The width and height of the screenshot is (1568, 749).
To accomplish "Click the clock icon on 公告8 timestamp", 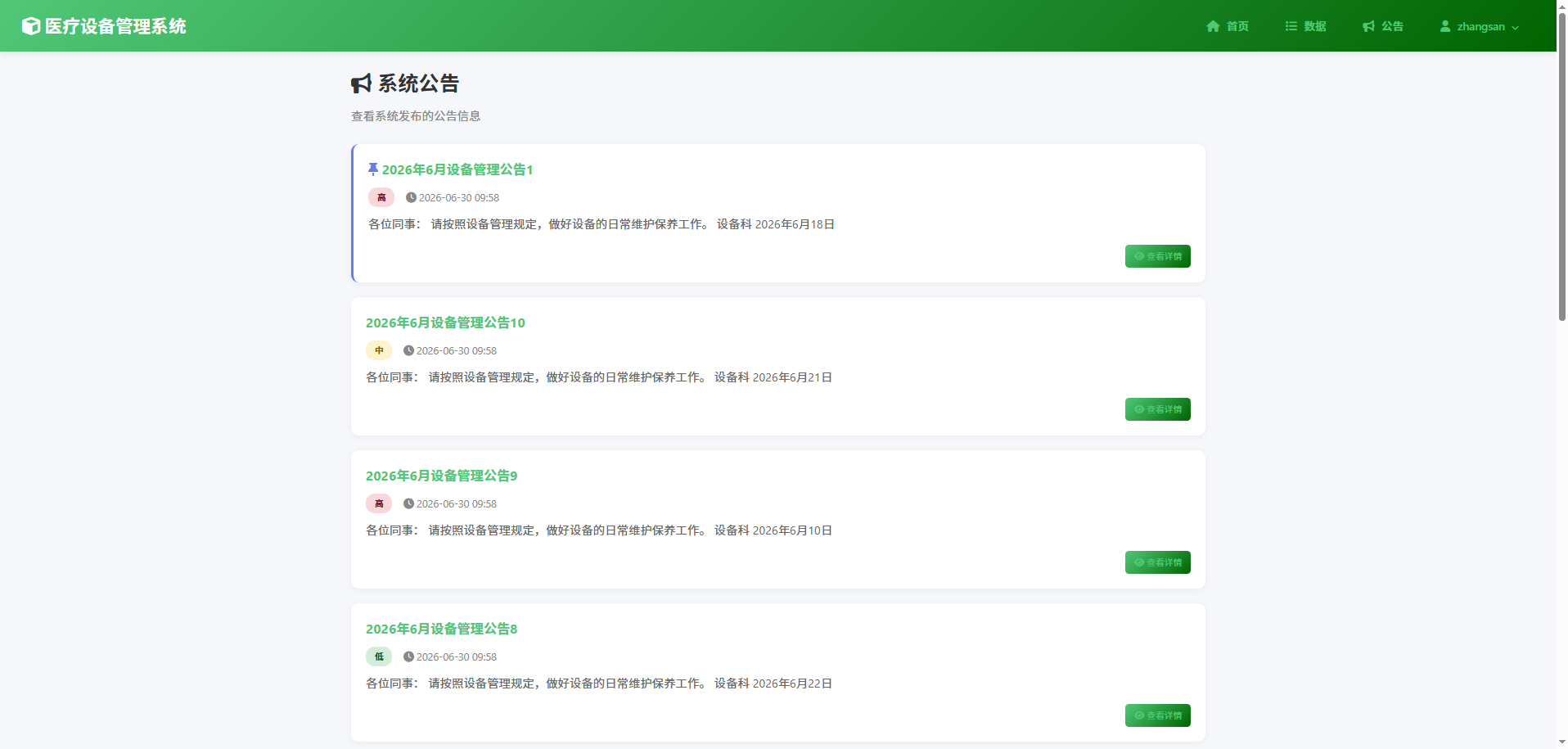I will pyautogui.click(x=408, y=657).
